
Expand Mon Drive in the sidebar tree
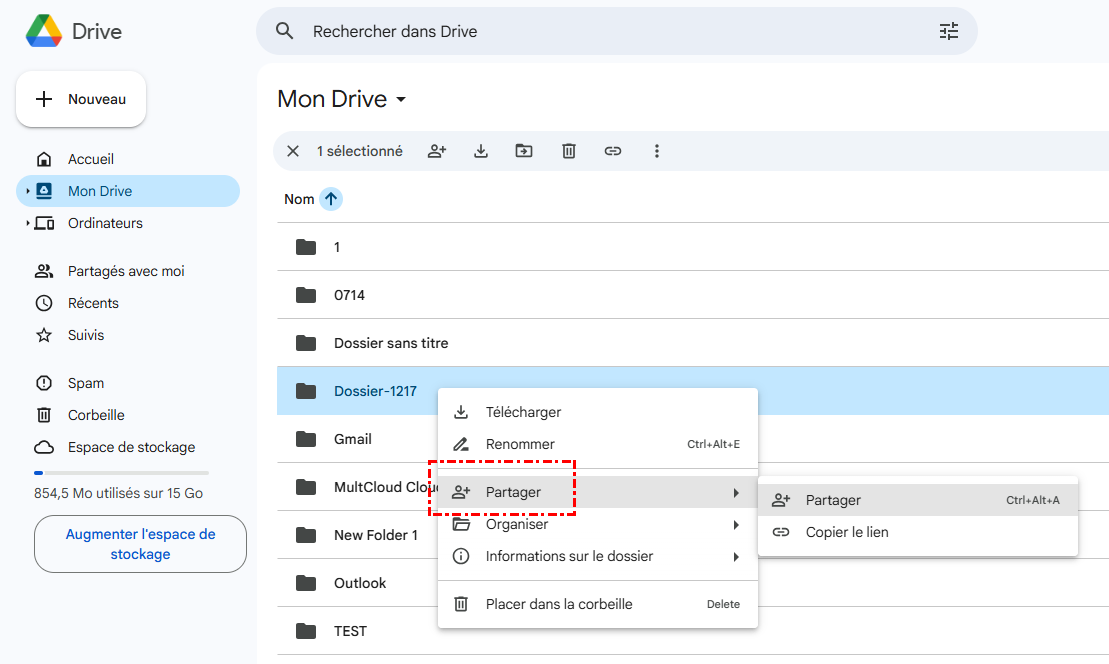pos(27,191)
